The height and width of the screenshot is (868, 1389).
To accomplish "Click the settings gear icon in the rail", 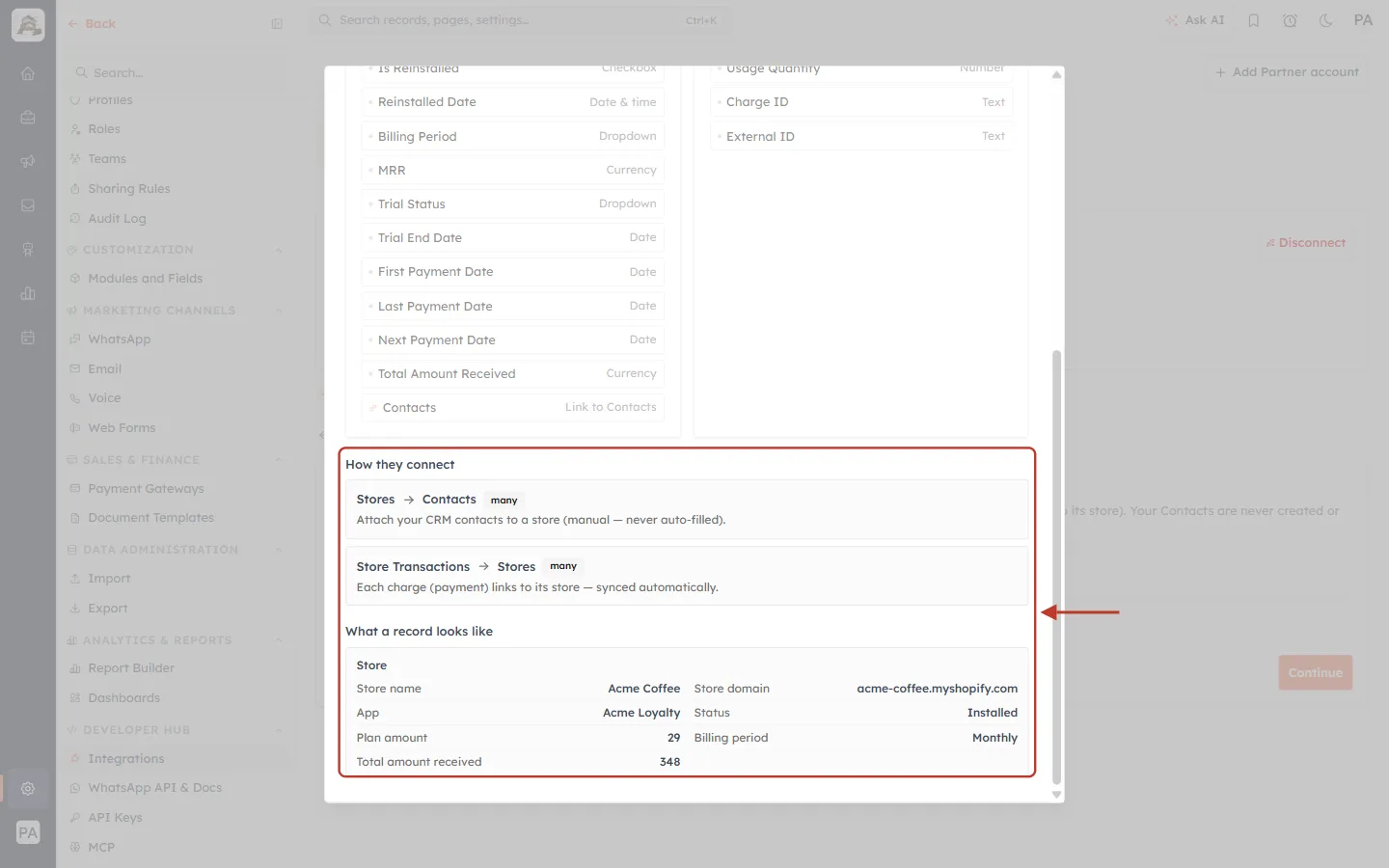I will pyautogui.click(x=28, y=789).
